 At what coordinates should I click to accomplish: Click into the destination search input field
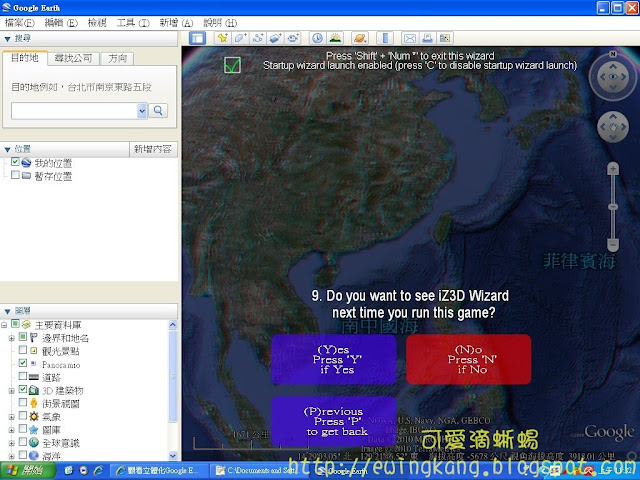point(74,111)
